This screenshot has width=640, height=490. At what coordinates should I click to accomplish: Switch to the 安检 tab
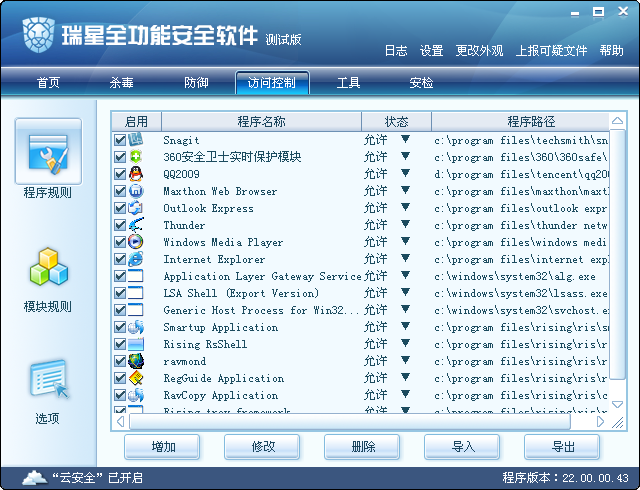(x=421, y=83)
